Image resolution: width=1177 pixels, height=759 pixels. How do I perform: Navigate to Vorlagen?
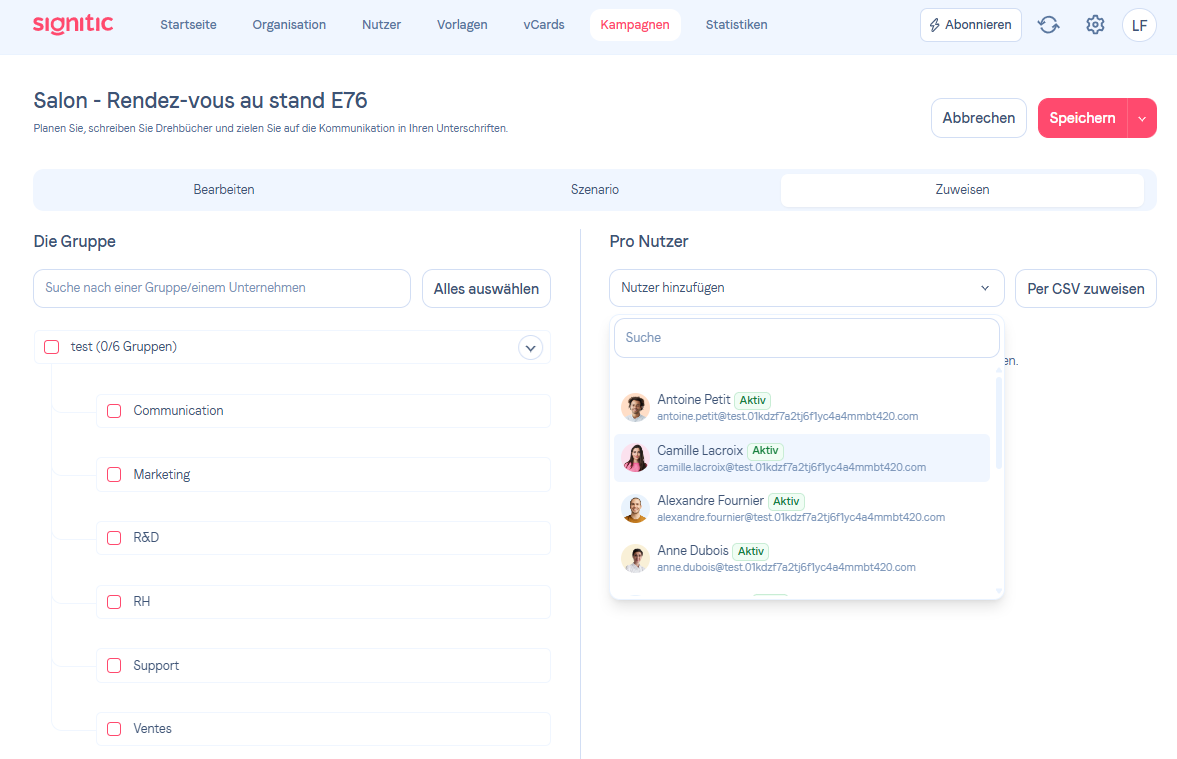[462, 25]
